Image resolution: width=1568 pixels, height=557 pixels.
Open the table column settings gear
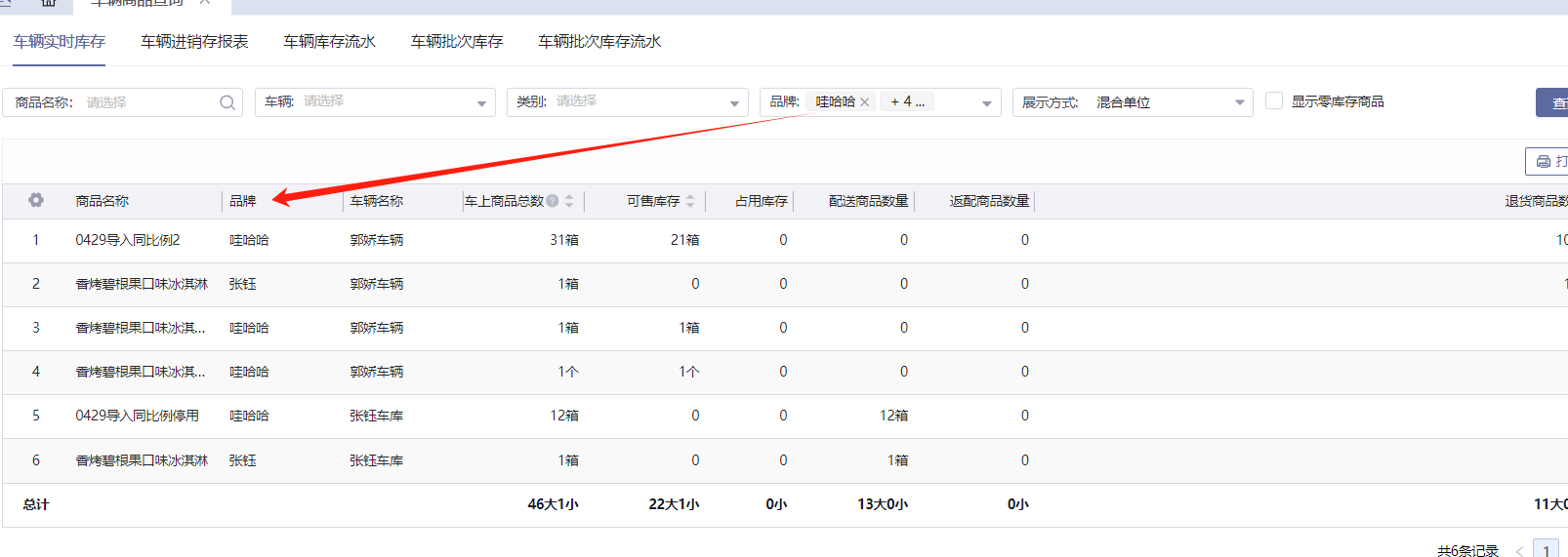tap(36, 200)
